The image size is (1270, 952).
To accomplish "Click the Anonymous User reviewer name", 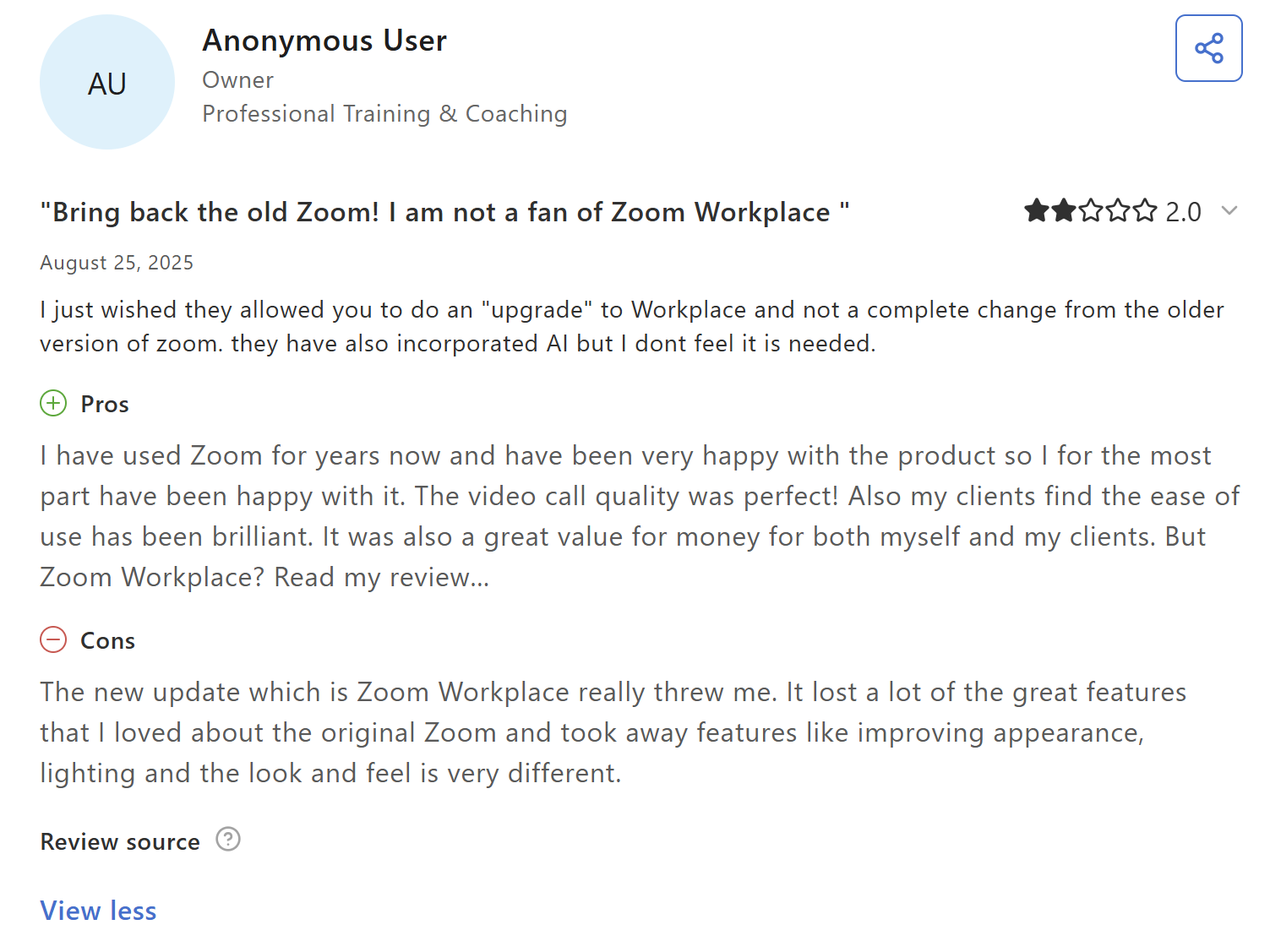I will (x=324, y=41).
